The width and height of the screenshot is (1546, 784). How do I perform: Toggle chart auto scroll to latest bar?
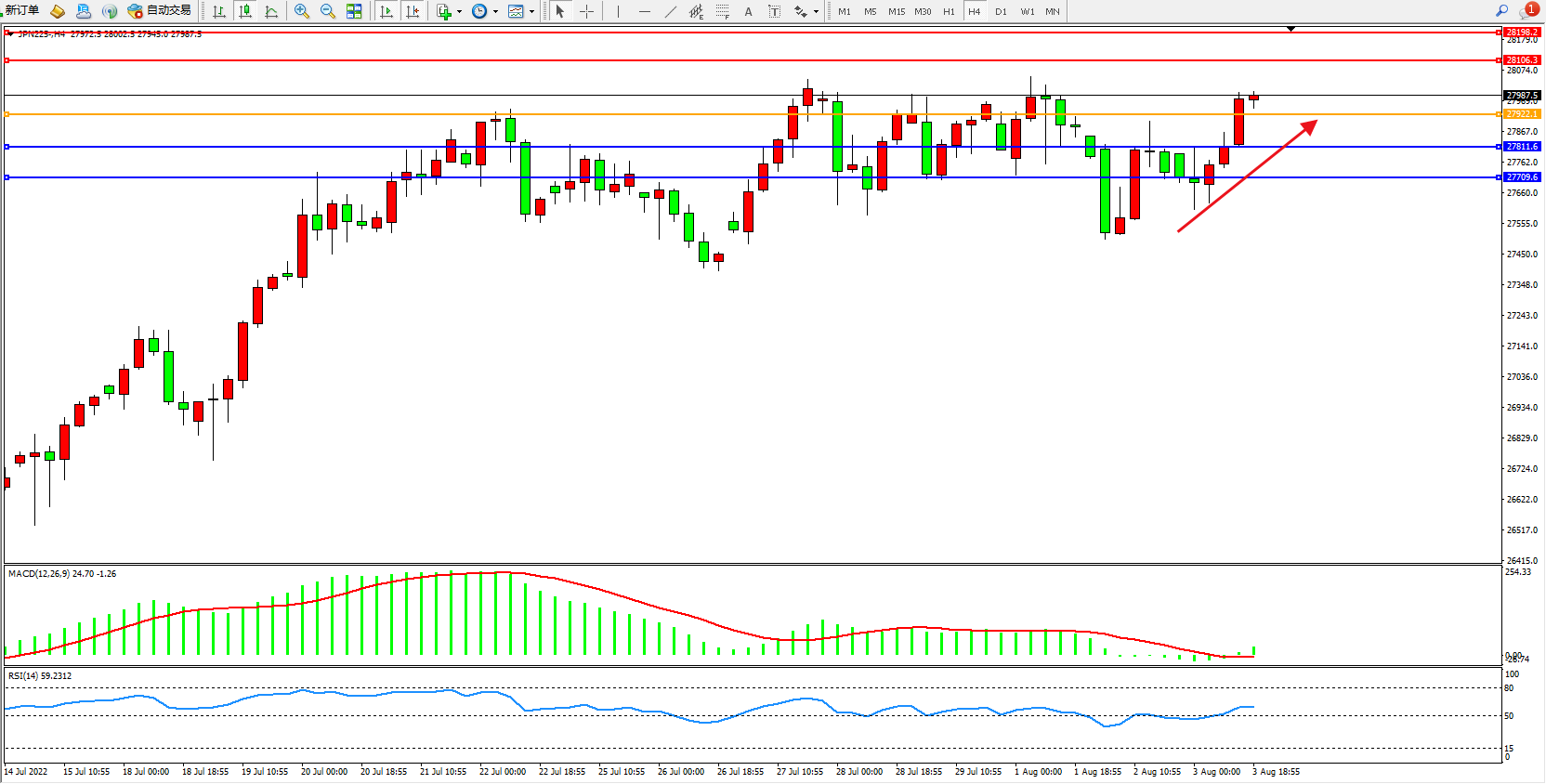point(386,11)
